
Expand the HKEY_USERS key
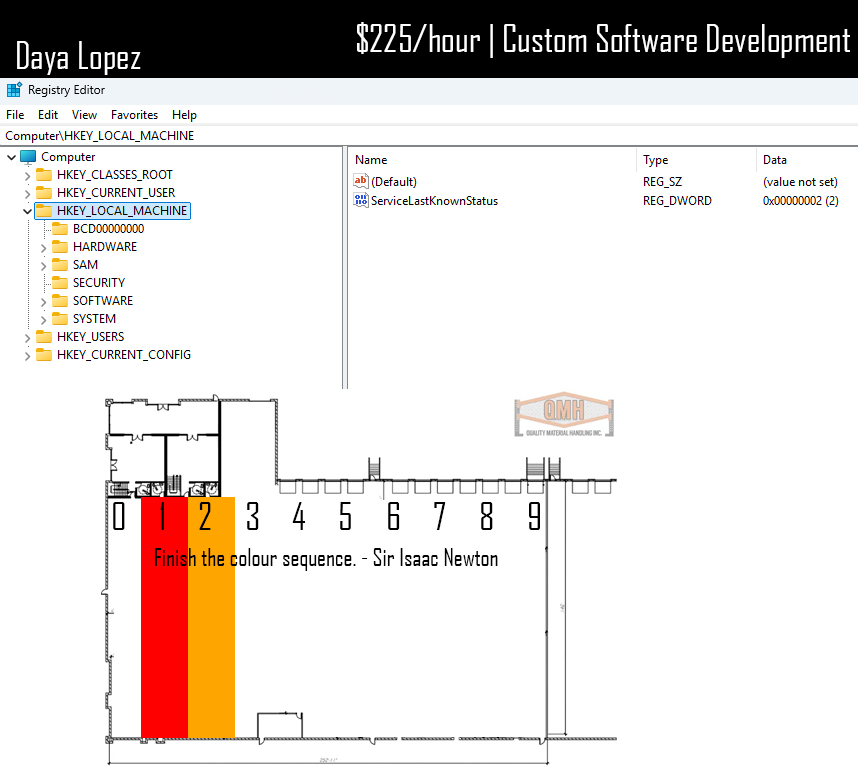click(x=27, y=337)
